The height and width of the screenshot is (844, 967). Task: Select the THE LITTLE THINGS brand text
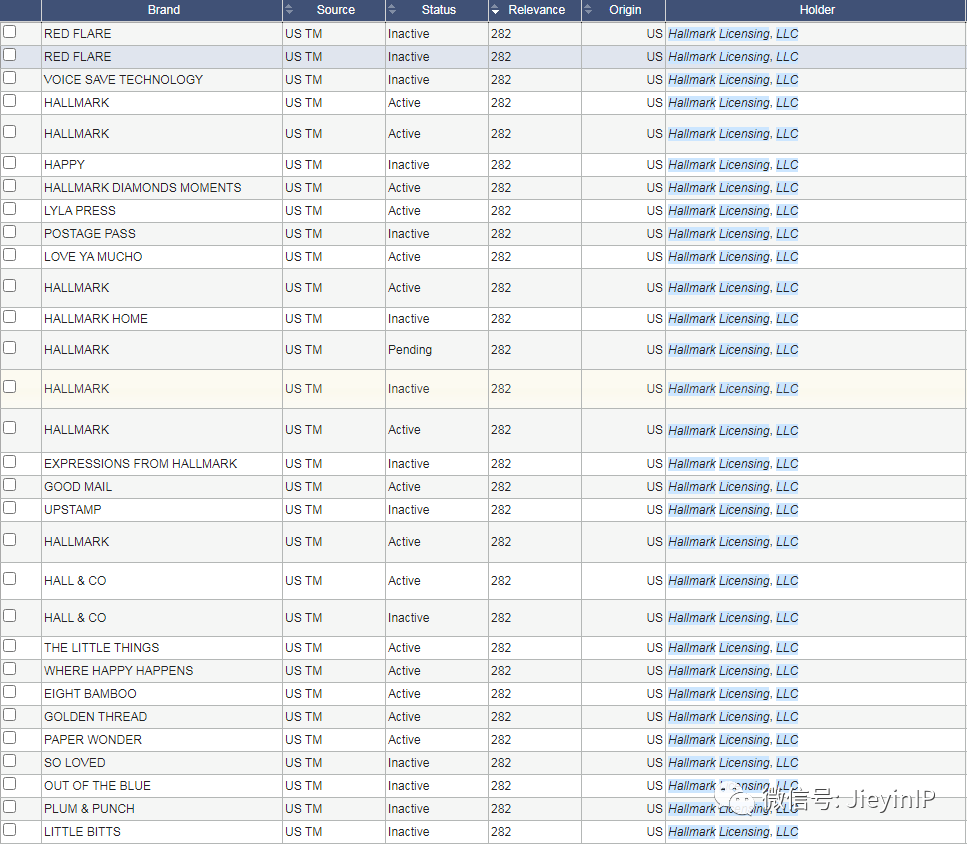pyautogui.click(x=102, y=648)
